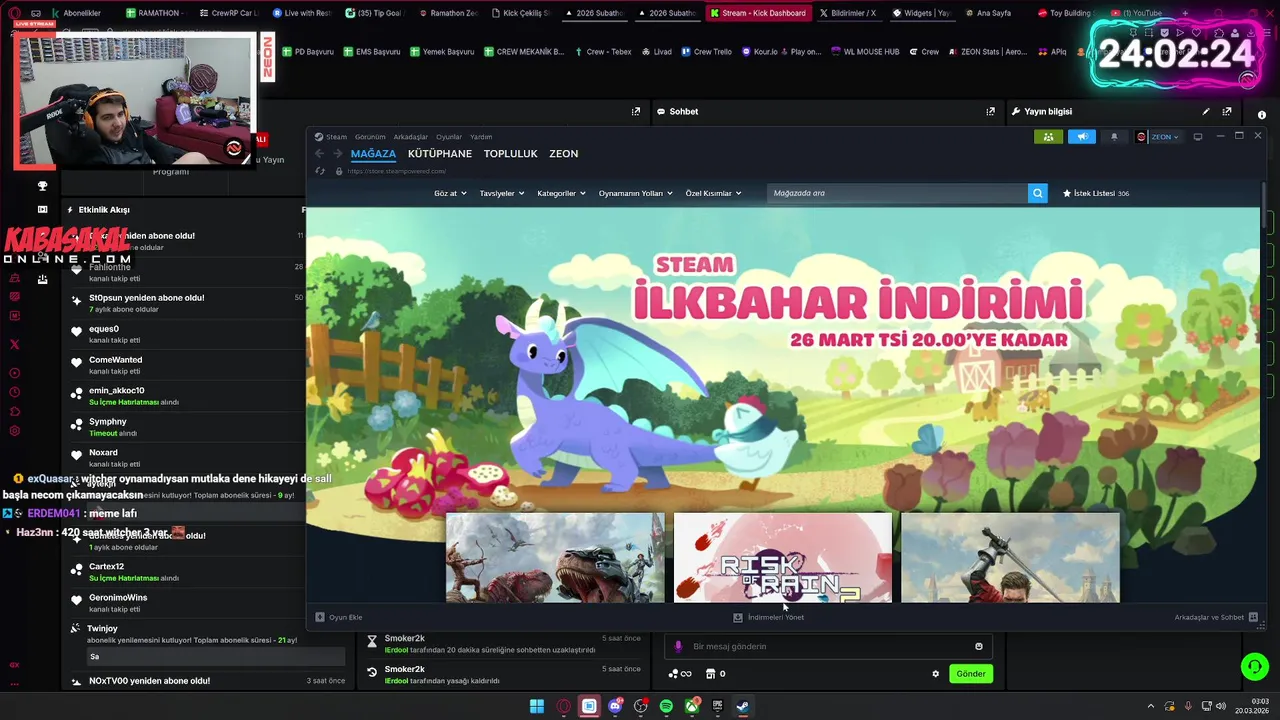Switch Steam to Big Picture monitor icon
Screen dimensions: 1280x720
(1198, 137)
